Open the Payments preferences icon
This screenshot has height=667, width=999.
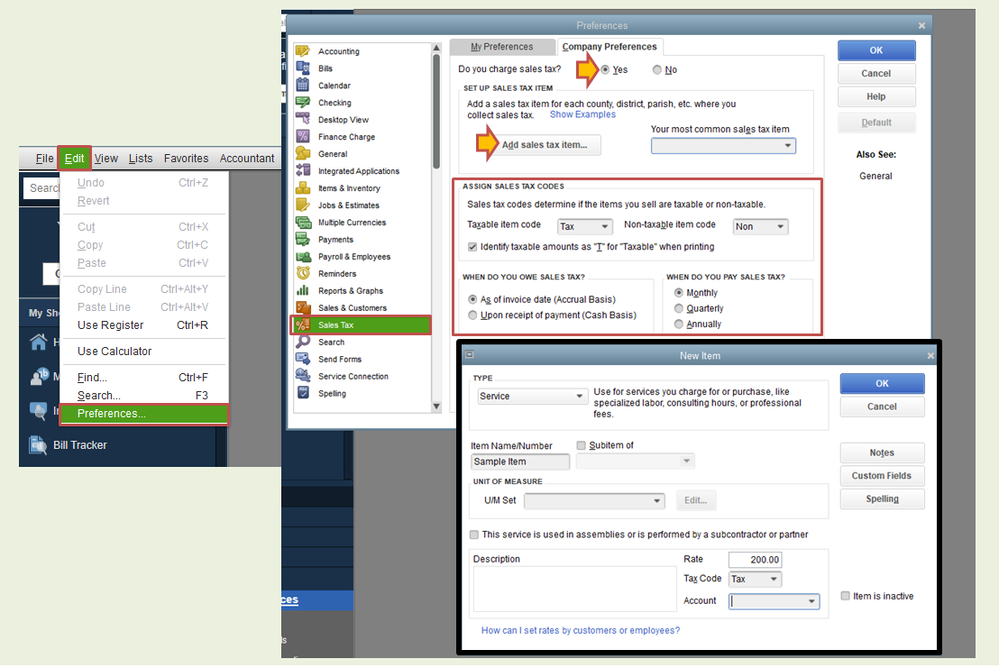click(x=303, y=240)
